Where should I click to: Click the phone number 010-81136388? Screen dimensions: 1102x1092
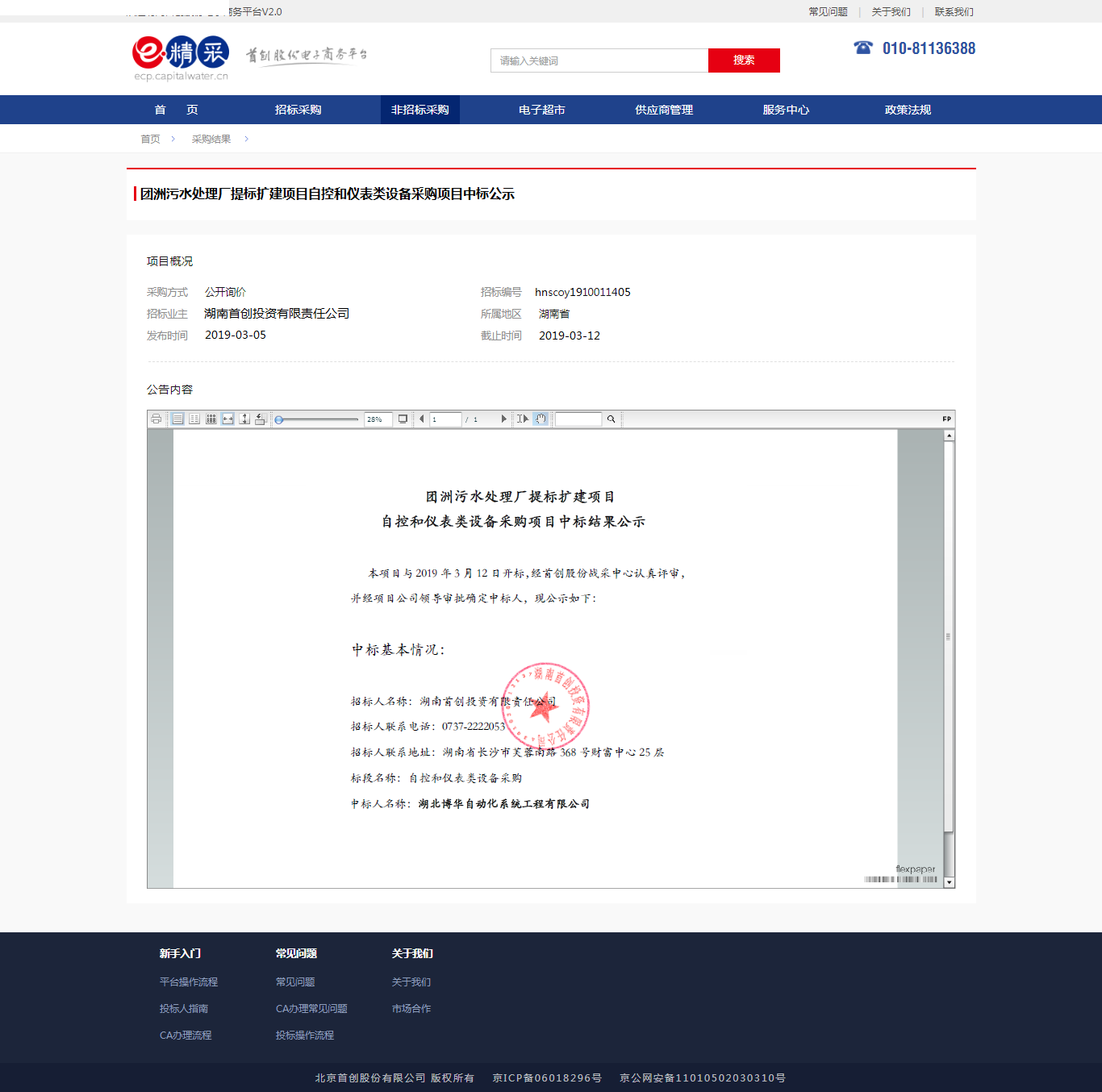point(929,48)
